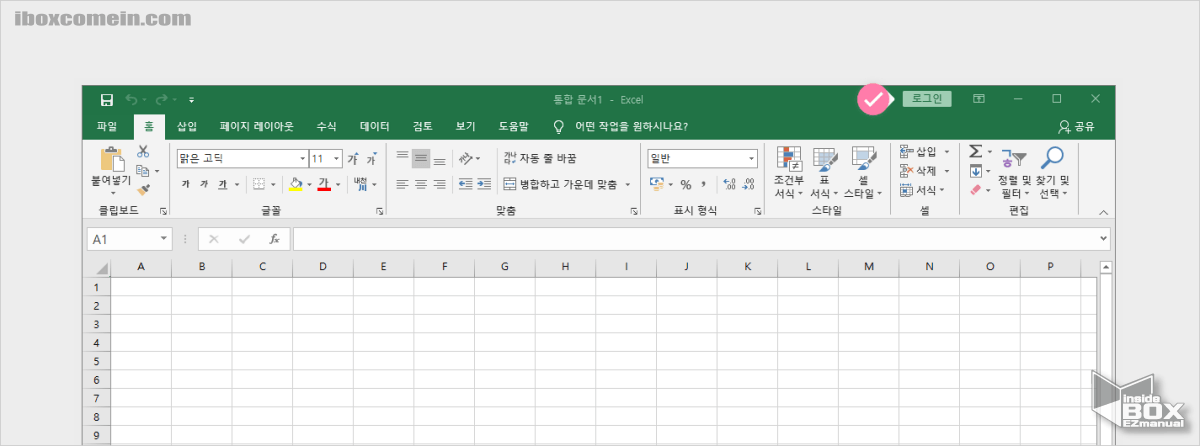The width and height of the screenshot is (1200, 446).
Task: Switch to the Formulas (수식) tab
Action: 327,126
